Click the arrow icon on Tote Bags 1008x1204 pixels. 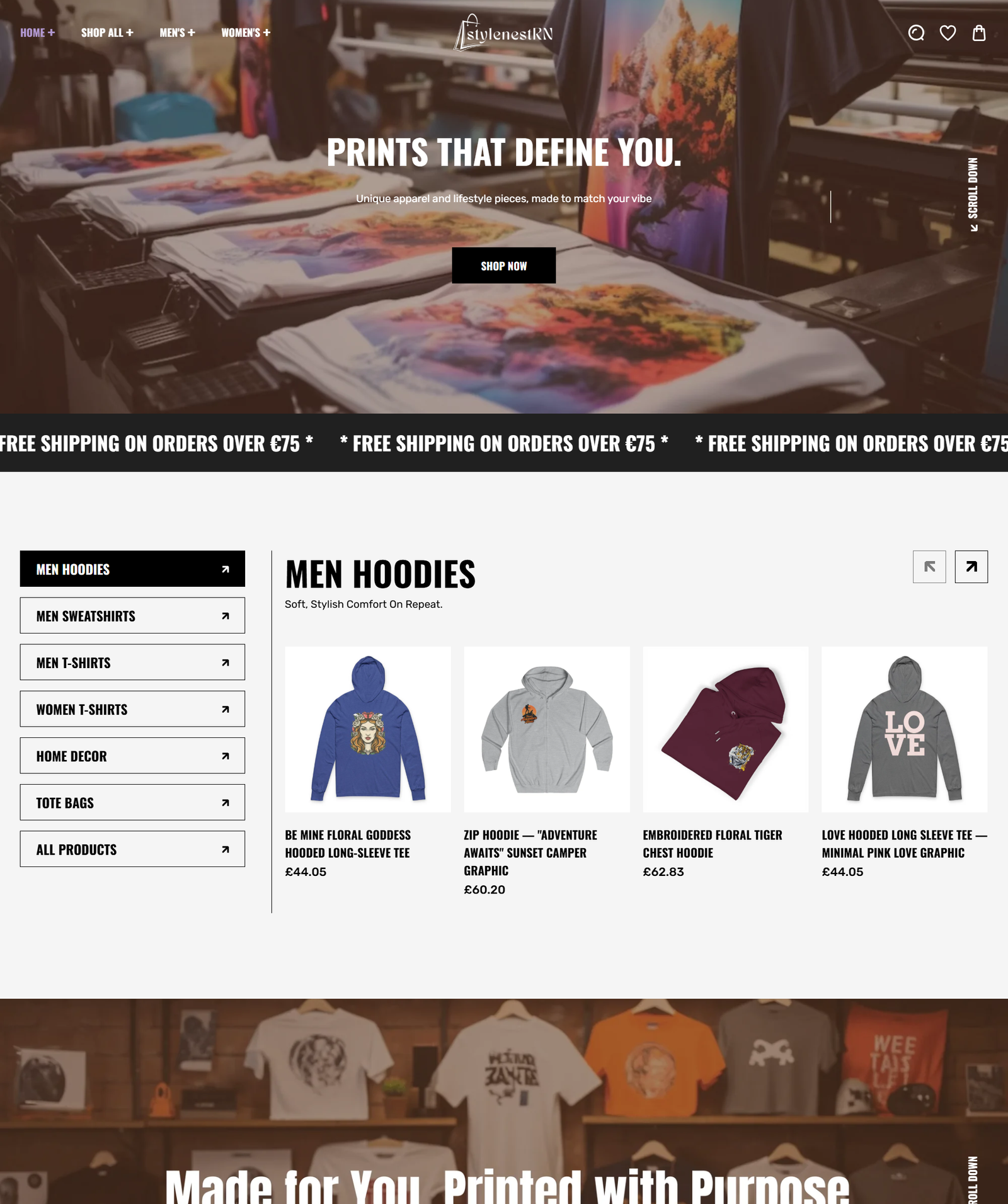(x=226, y=802)
